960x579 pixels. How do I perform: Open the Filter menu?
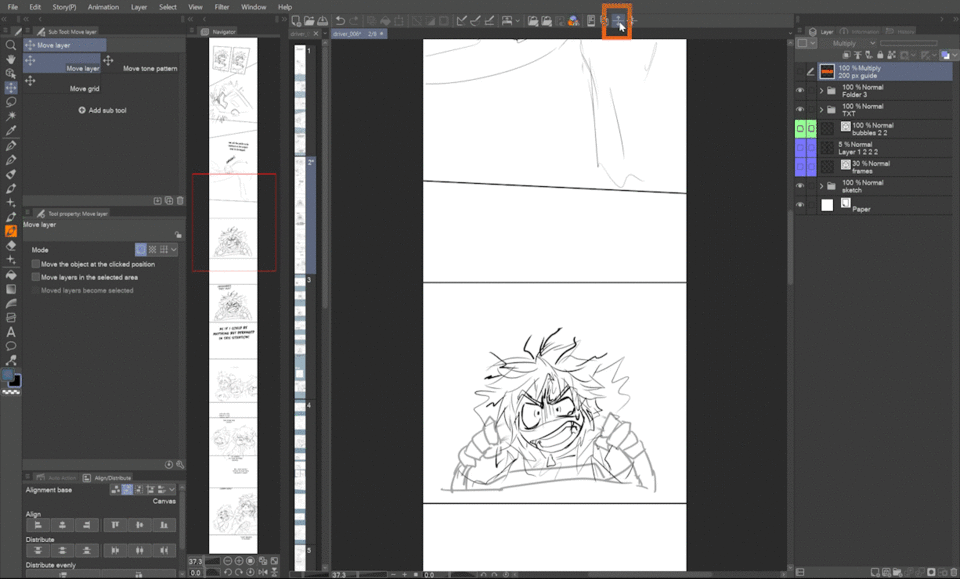coord(222,7)
